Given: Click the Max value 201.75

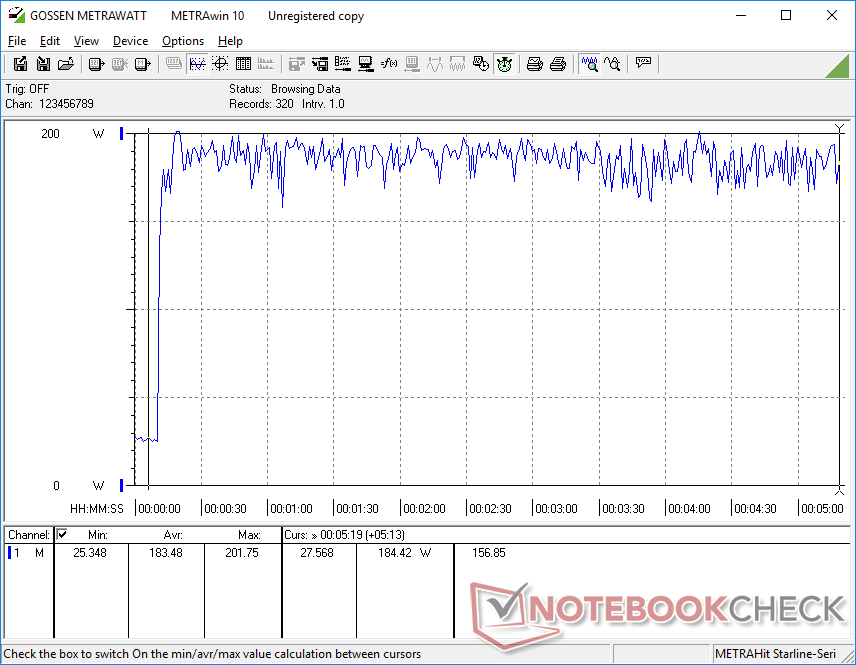Looking at the screenshot, I should (242, 553).
